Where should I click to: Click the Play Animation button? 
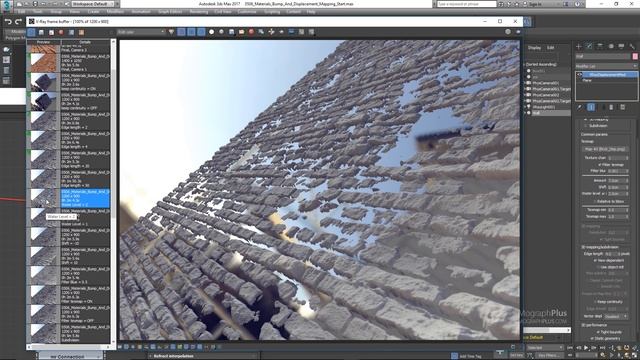[586, 348]
